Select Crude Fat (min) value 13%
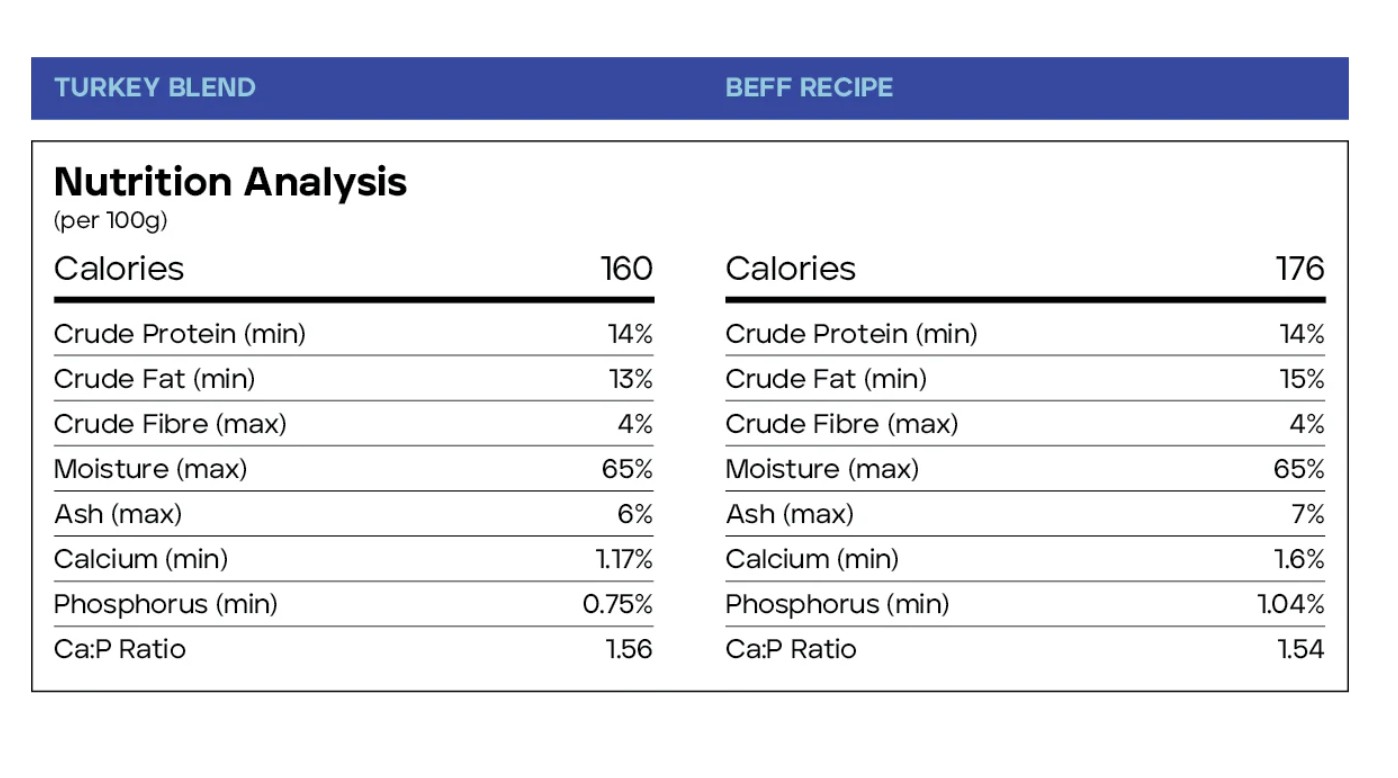1398x778 pixels. pyautogui.click(x=630, y=379)
